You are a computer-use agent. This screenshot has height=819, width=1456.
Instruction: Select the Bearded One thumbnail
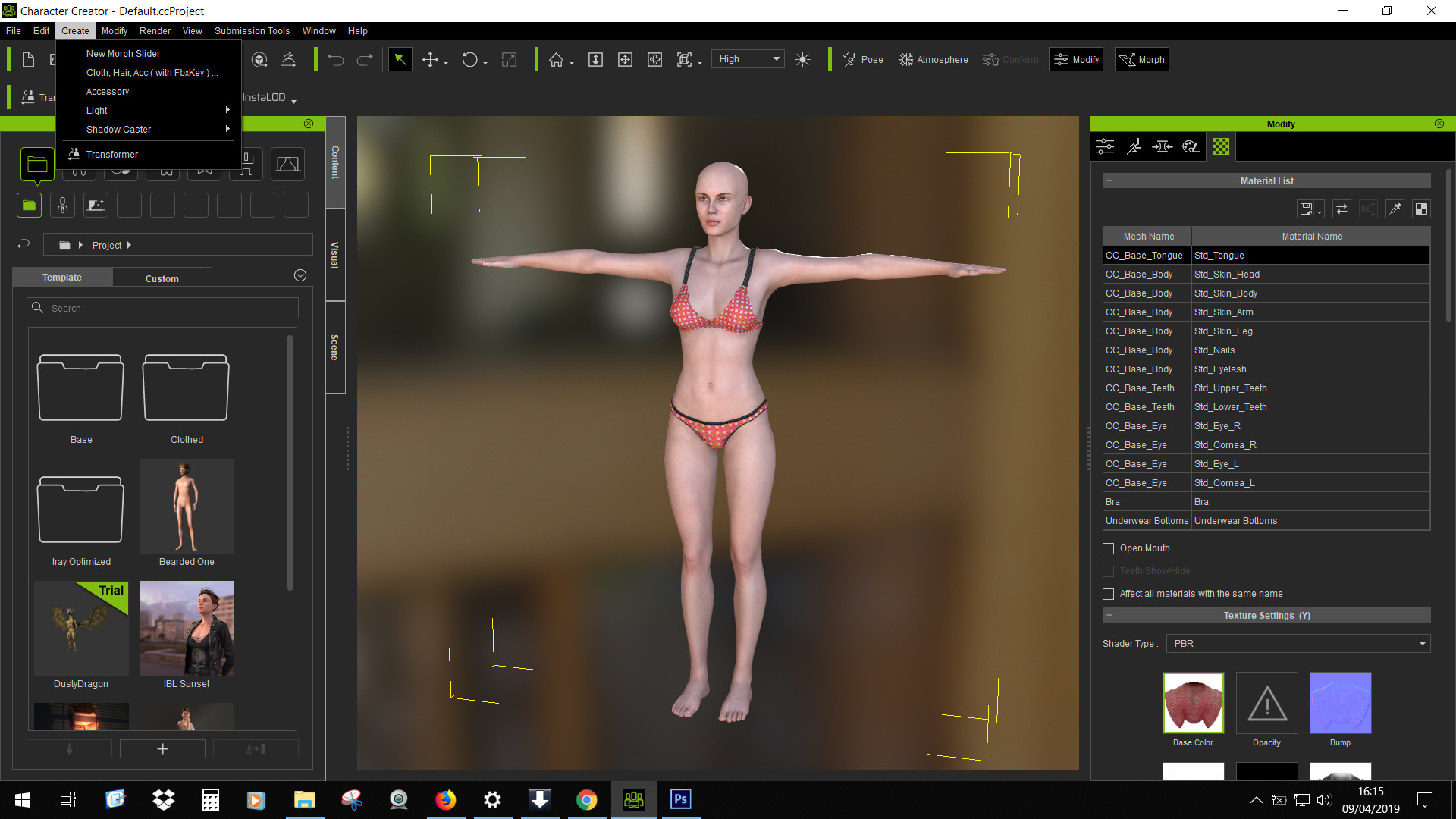[x=187, y=507]
